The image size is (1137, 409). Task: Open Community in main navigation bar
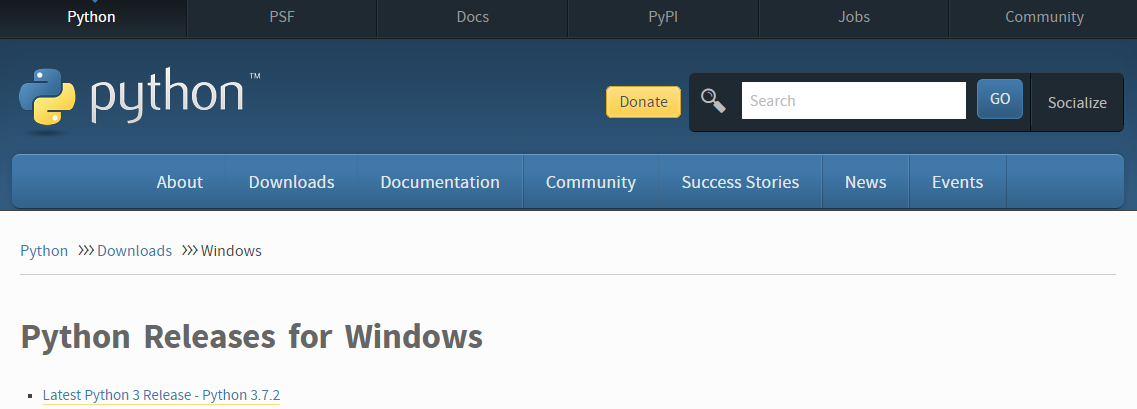click(591, 182)
